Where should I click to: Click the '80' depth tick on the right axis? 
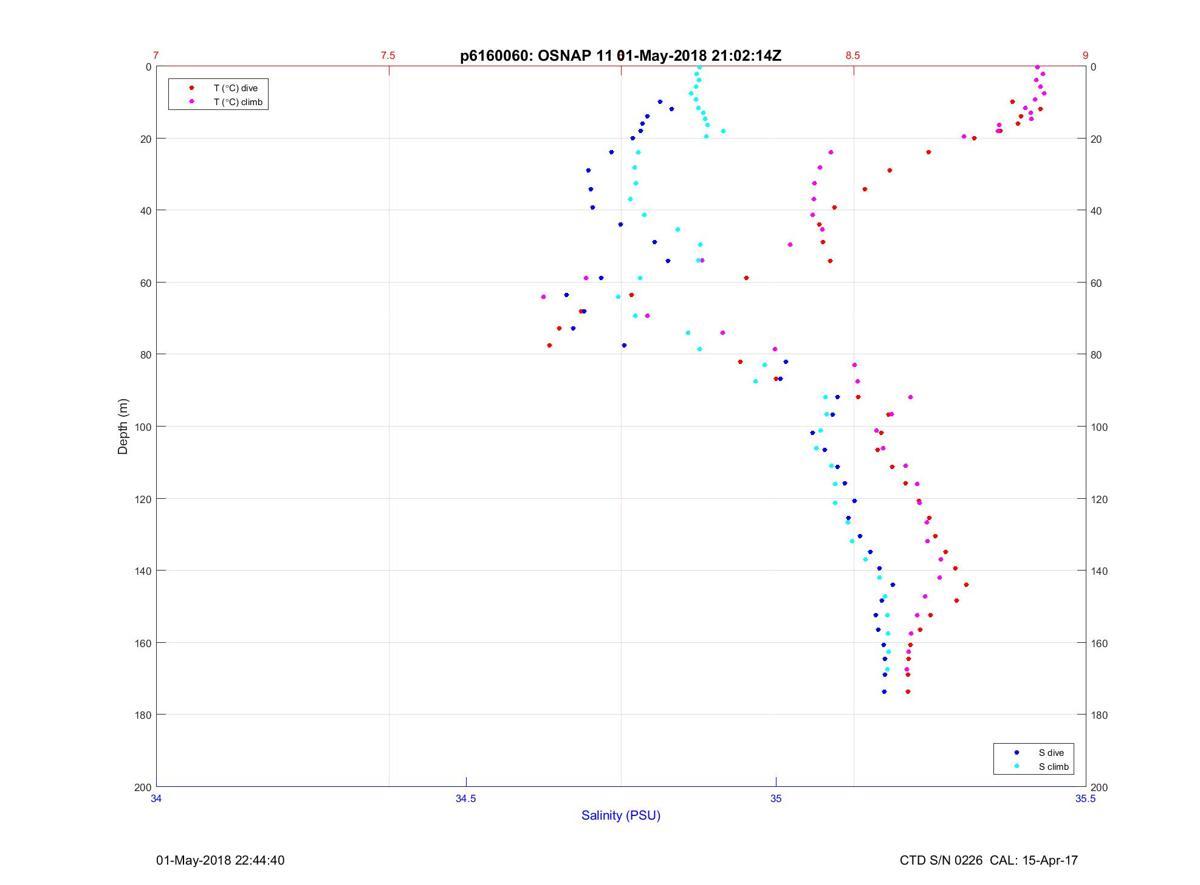click(x=1096, y=355)
